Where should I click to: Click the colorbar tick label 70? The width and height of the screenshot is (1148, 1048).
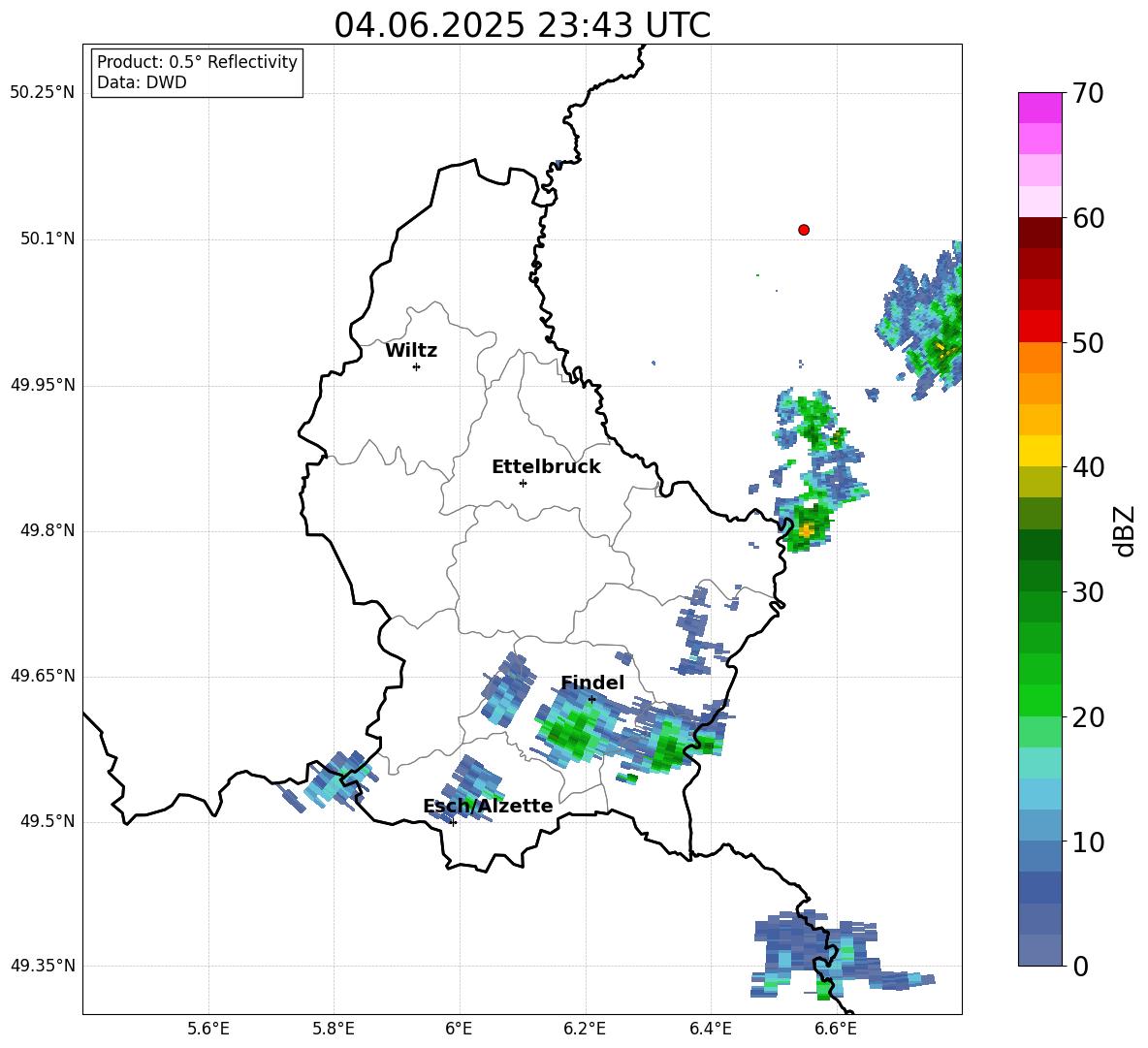[x=1087, y=93]
